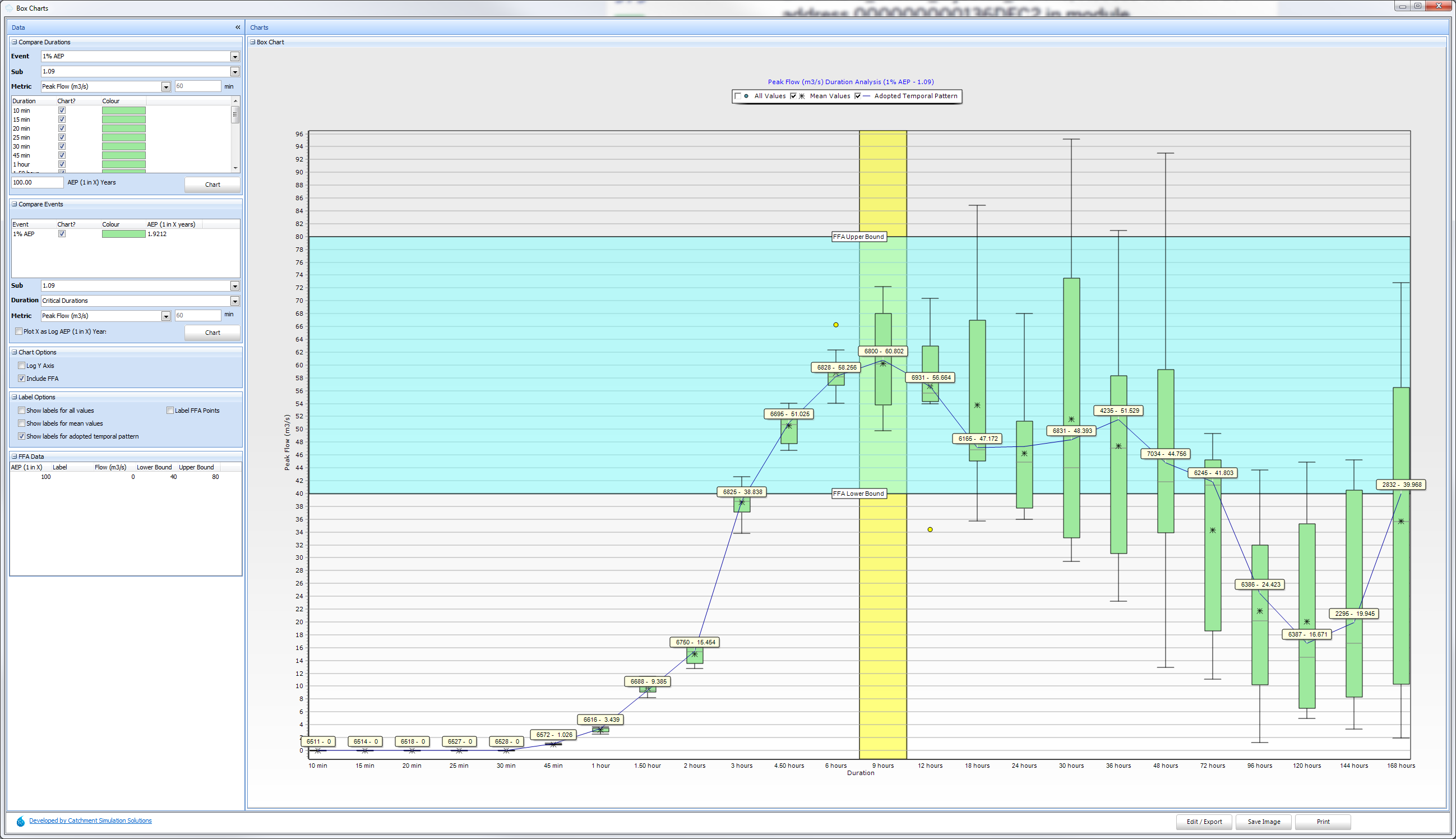Open the Event dropdown showing 1% AEP

tap(234, 57)
